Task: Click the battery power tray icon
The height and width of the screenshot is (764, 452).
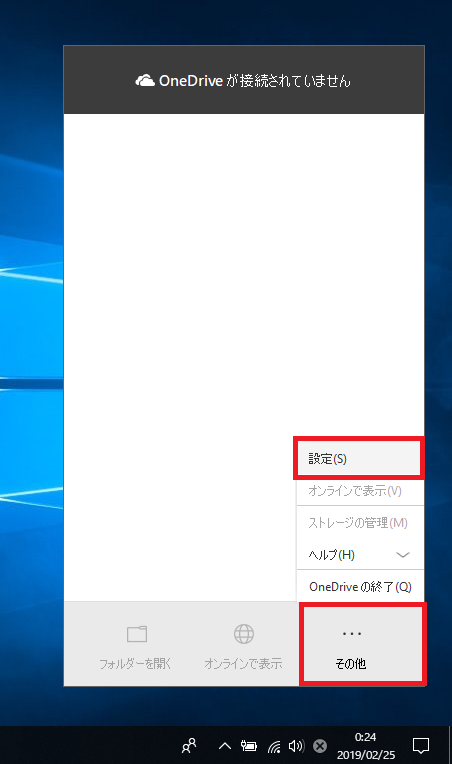Action: (249, 745)
